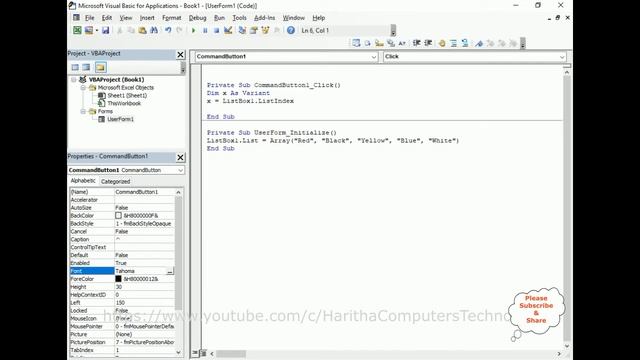Open the File menu
640x360 pixels.
89,18
